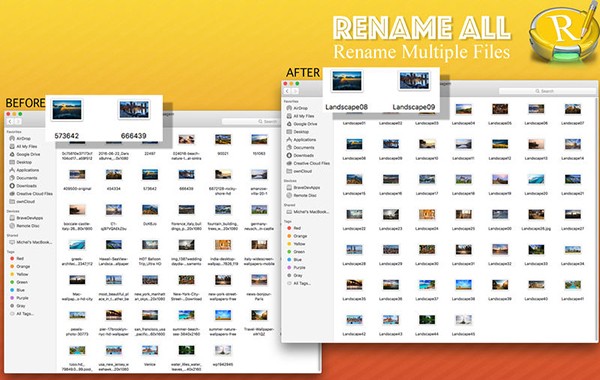Open Downloads in the After window sidebar

point(300,155)
